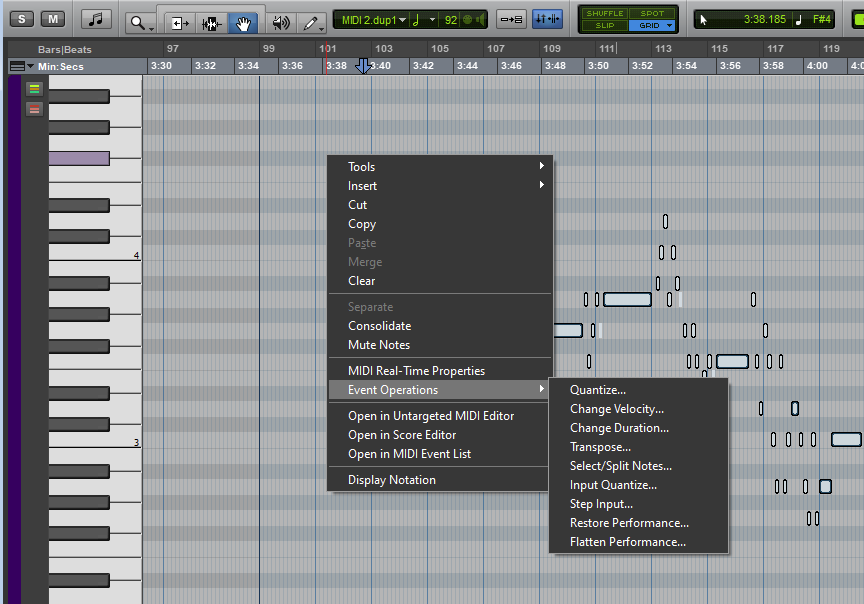Open the Transpose... dialog
Viewport: 864px width, 604px height.
click(x=639, y=447)
